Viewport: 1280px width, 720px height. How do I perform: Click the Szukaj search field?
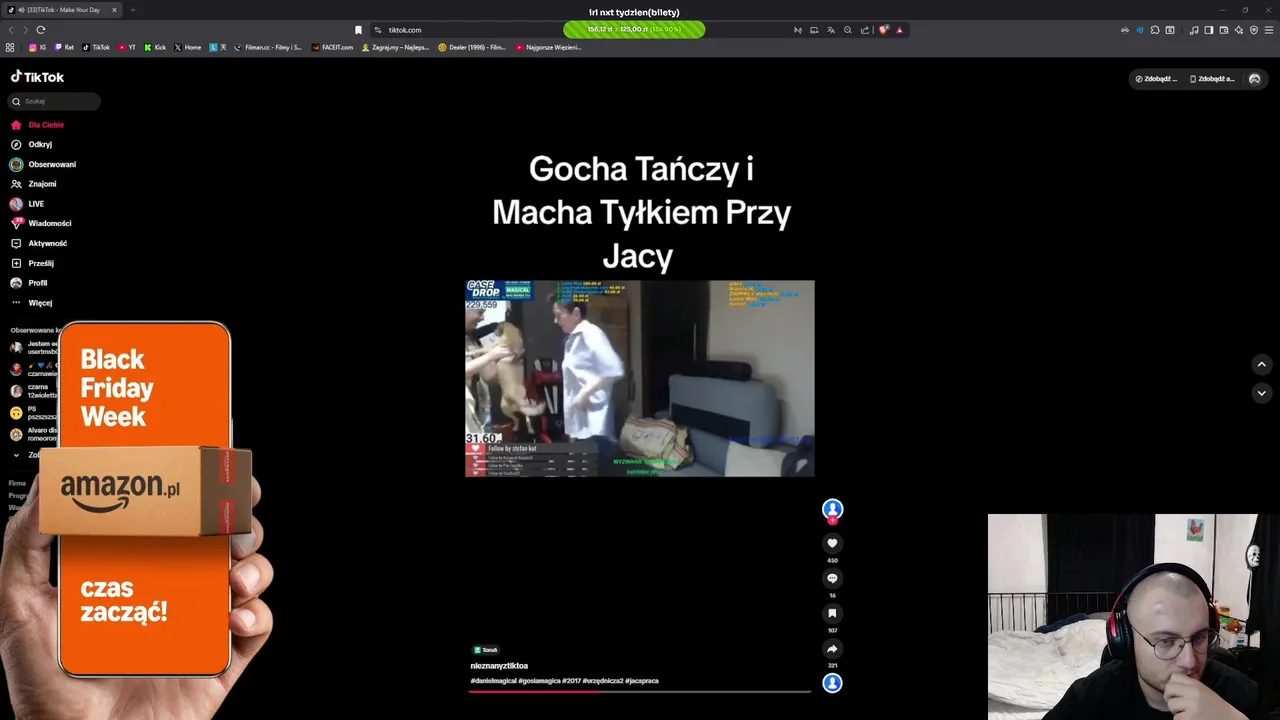55,101
